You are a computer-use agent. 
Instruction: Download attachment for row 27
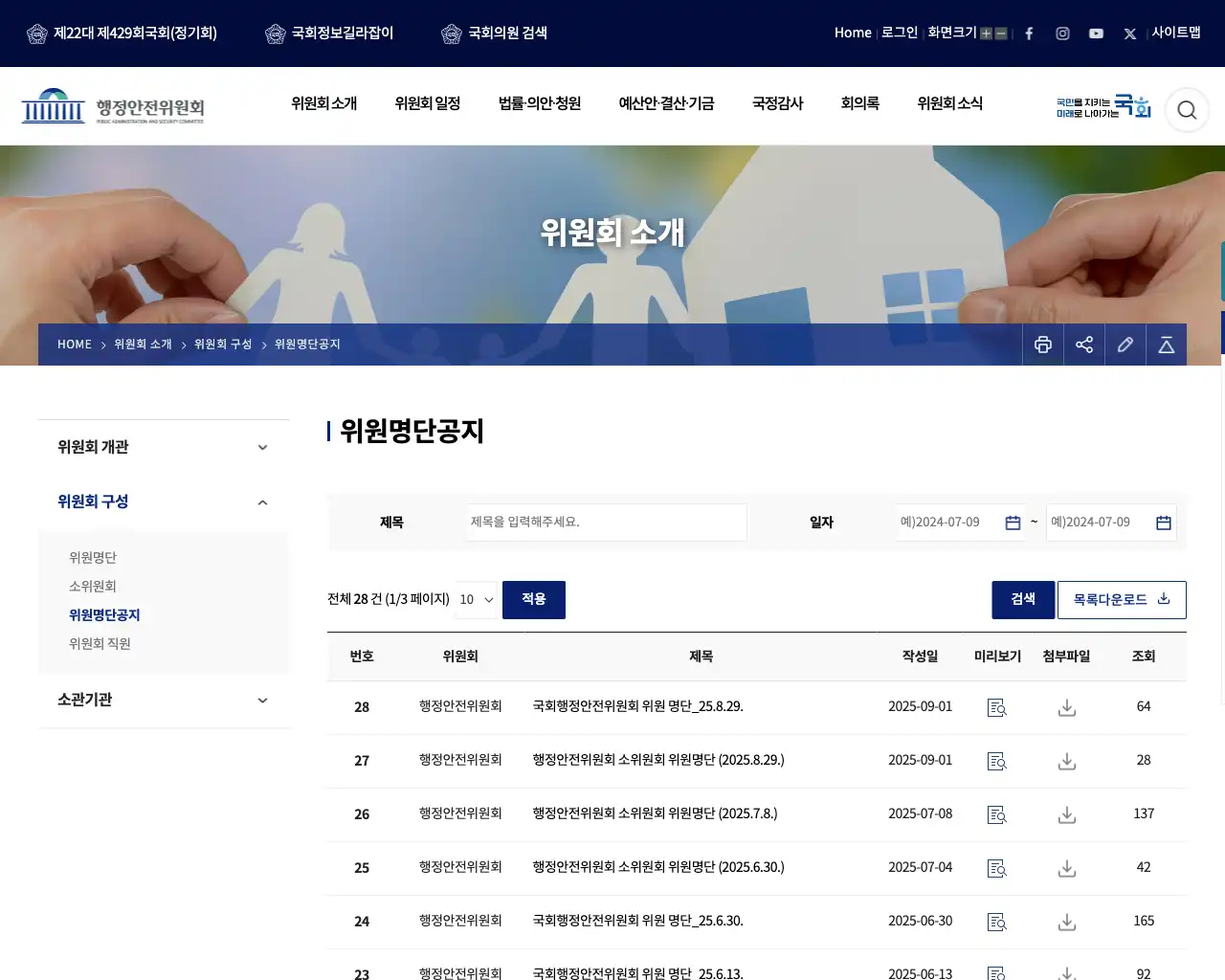click(x=1067, y=761)
